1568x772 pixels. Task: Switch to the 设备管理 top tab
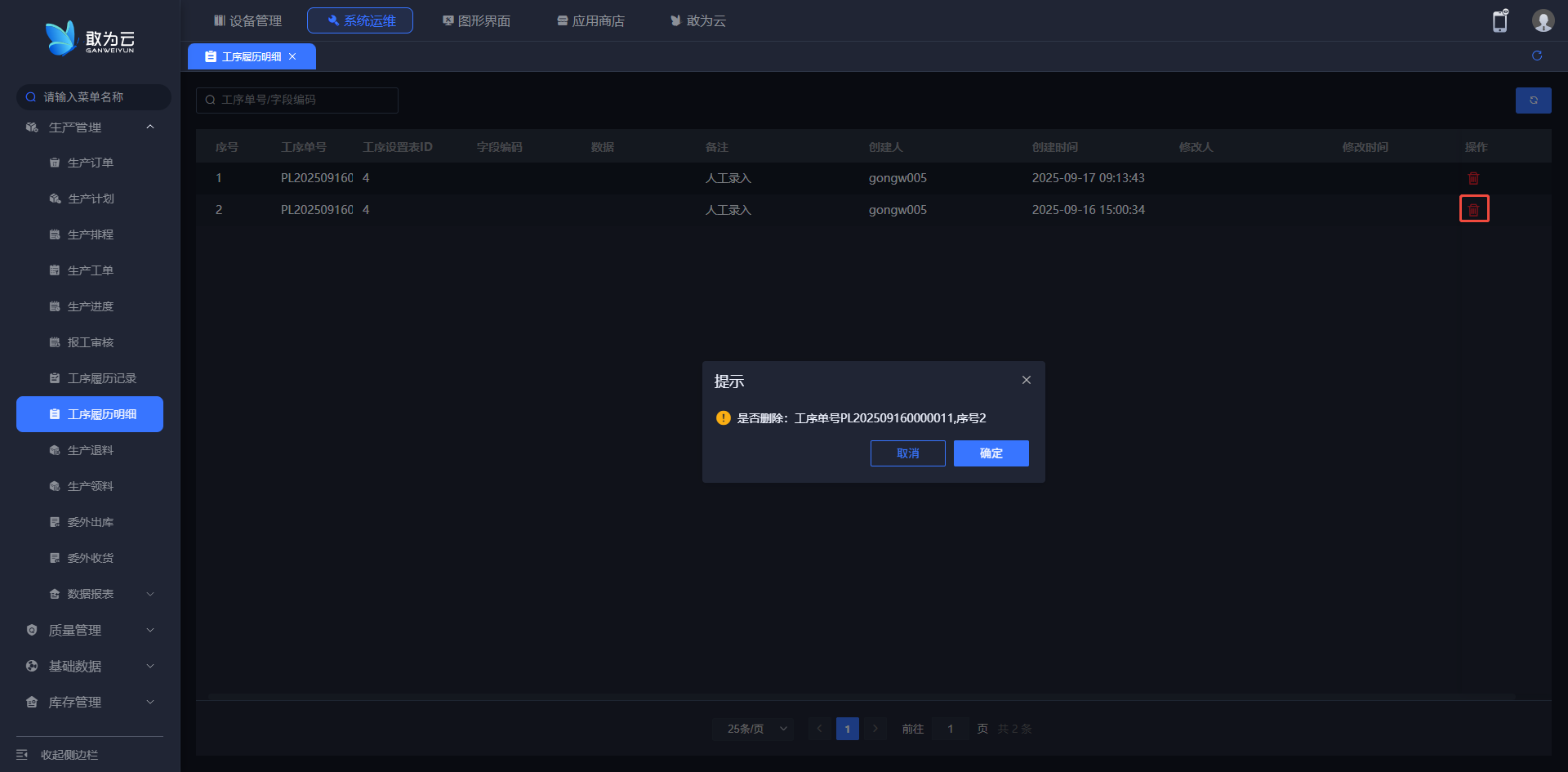point(247,20)
